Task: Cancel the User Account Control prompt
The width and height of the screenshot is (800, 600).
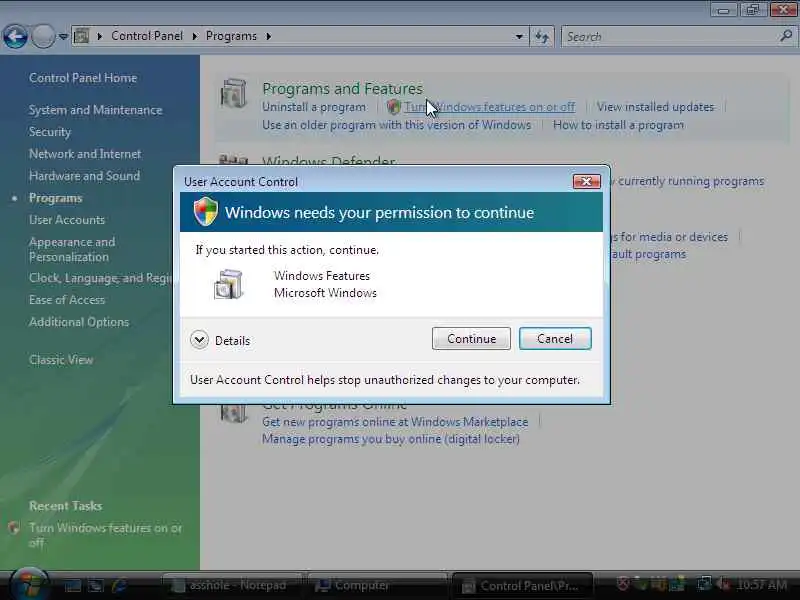Action: [555, 339]
